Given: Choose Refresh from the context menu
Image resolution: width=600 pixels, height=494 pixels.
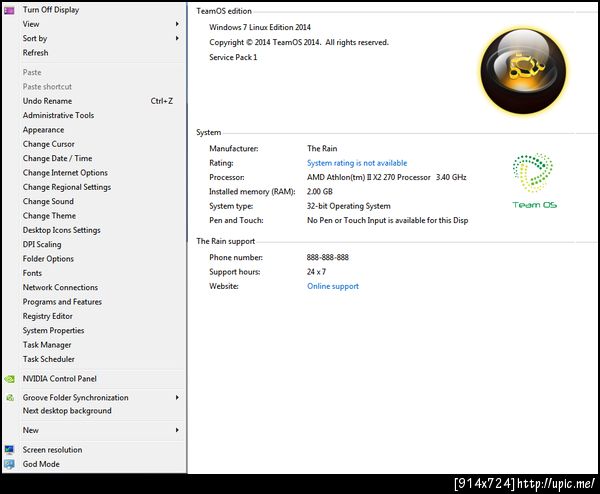Looking at the screenshot, I should [35, 53].
